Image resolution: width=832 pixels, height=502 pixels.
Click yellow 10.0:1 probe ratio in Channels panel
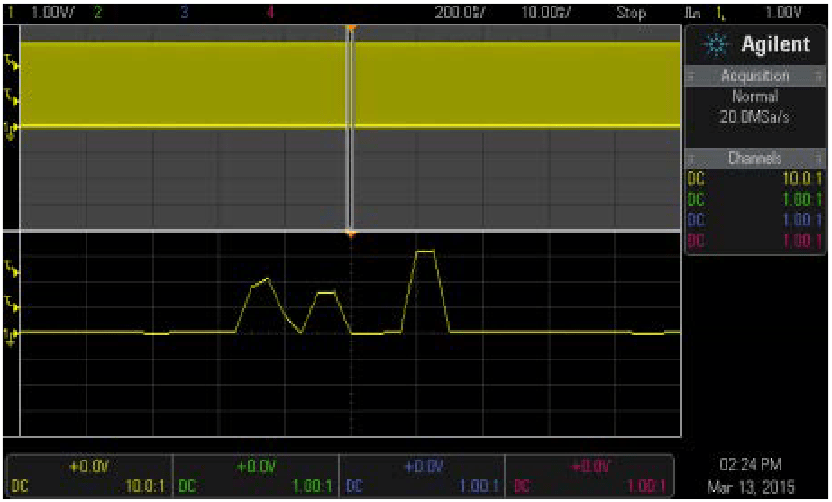pos(802,179)
